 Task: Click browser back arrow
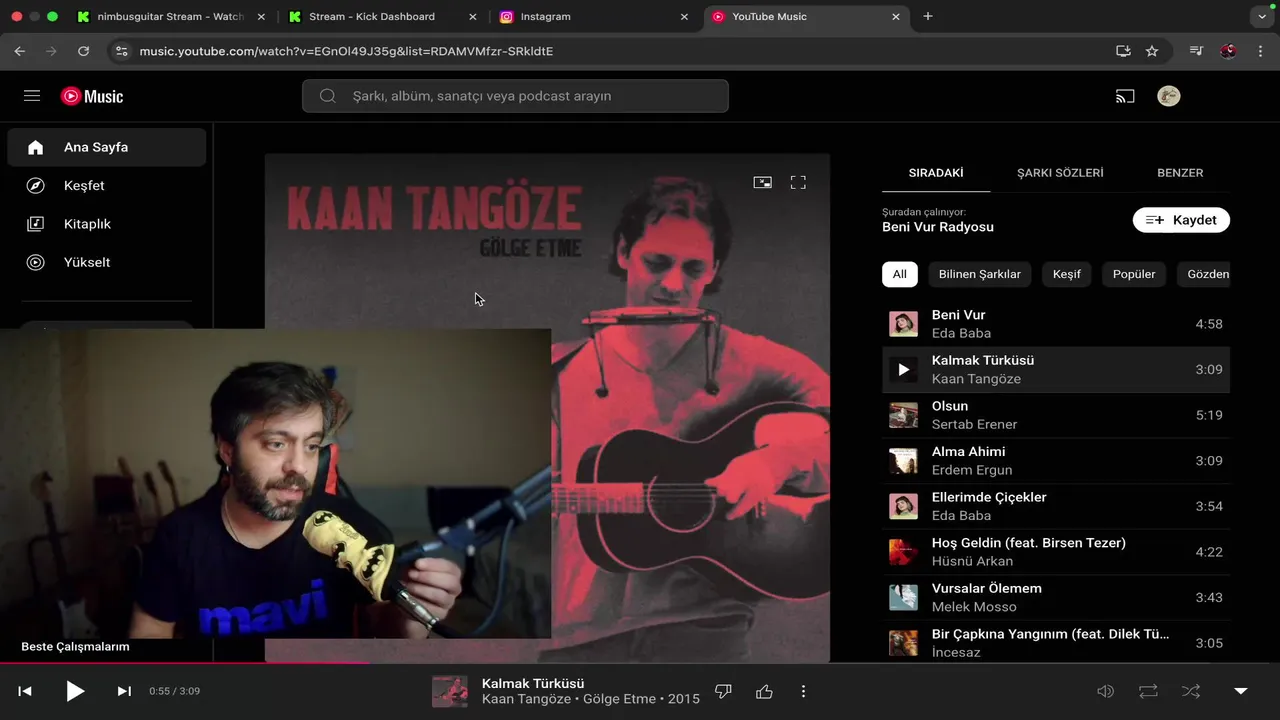pos(20,51)
